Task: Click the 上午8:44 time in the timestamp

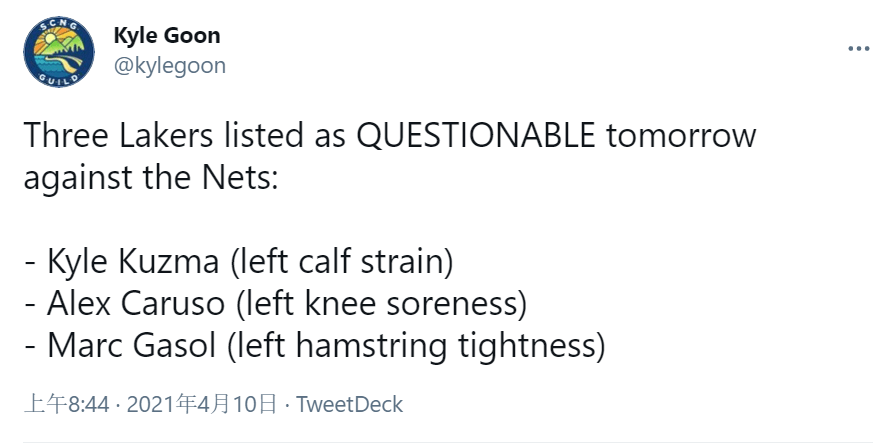Action: [66, 404]
